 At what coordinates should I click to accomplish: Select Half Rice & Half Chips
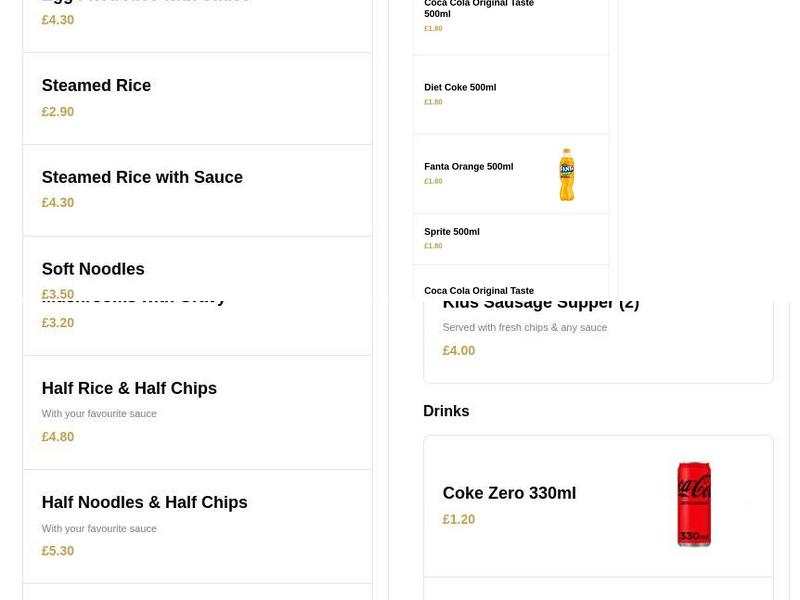129,388
